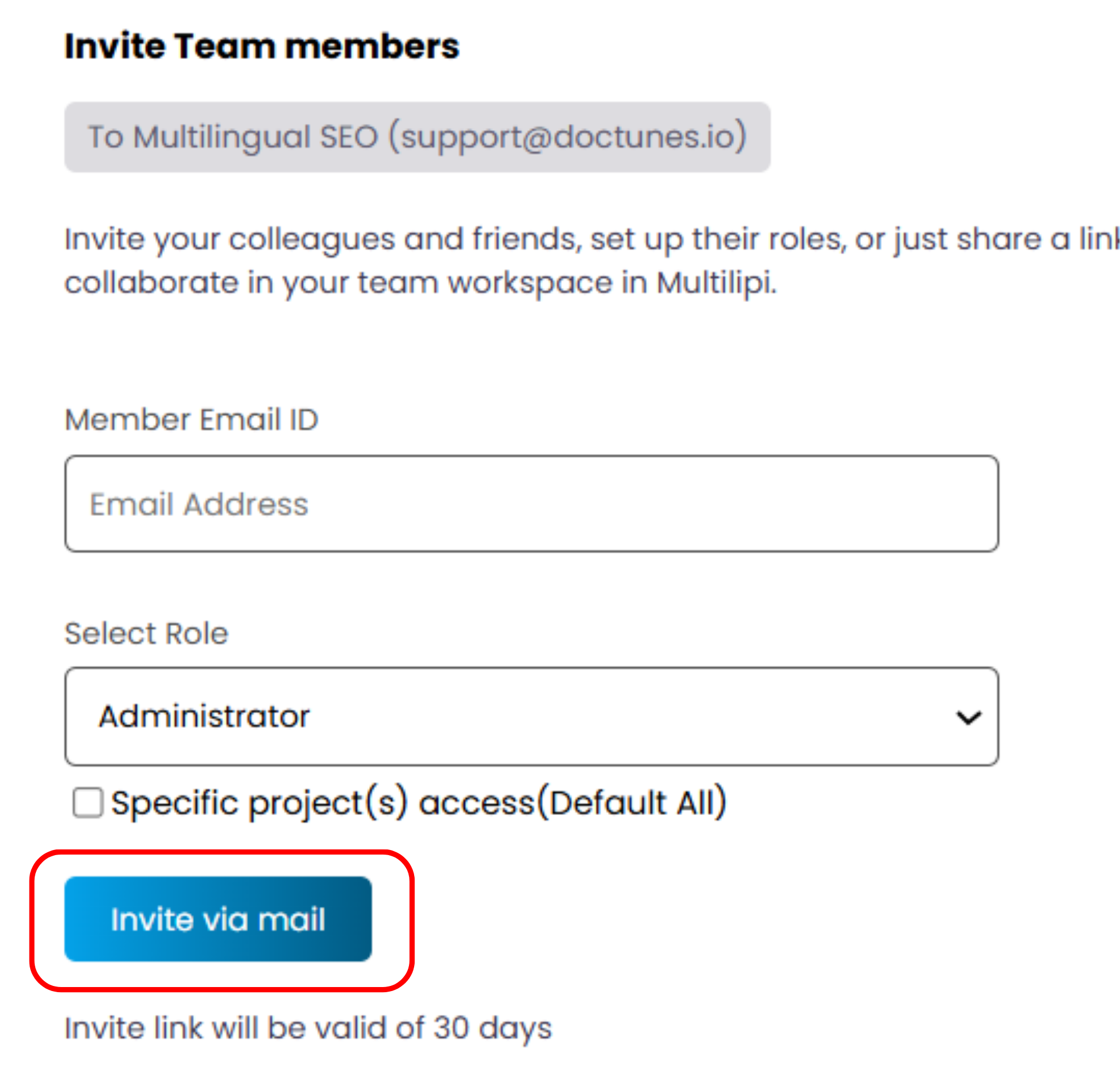Click the '30 days' validity text
This screenshot has width=1120, height=1082.
[493, 1029]
